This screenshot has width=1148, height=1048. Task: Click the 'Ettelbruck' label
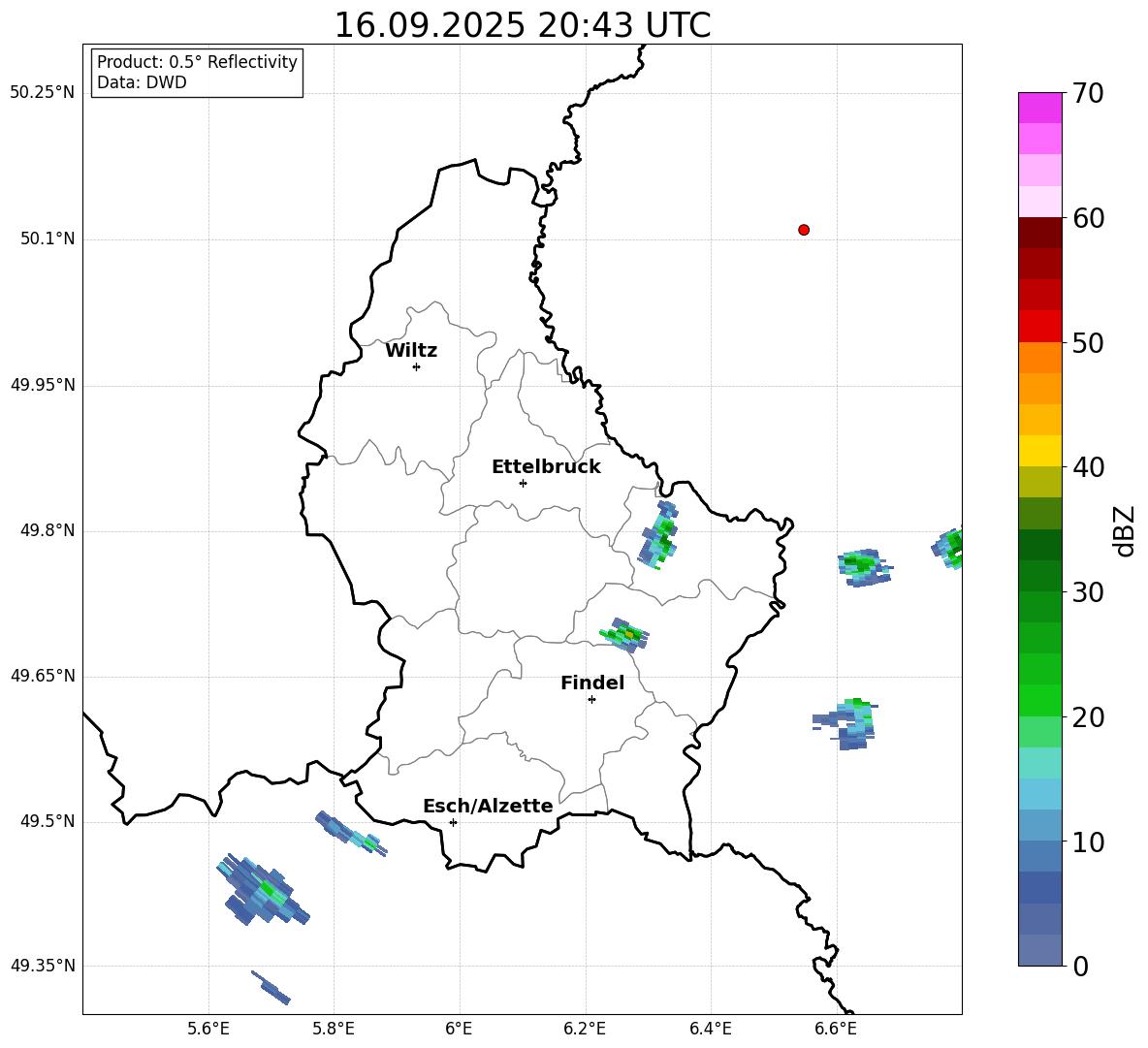pyautogui.click(x=546, y=467)
